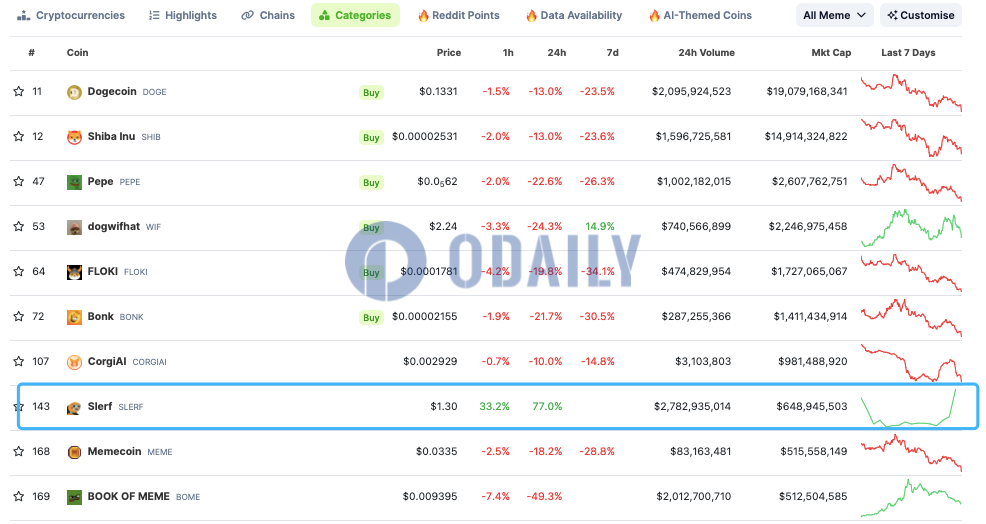Sort by 24h Volume column

(706, 53)
